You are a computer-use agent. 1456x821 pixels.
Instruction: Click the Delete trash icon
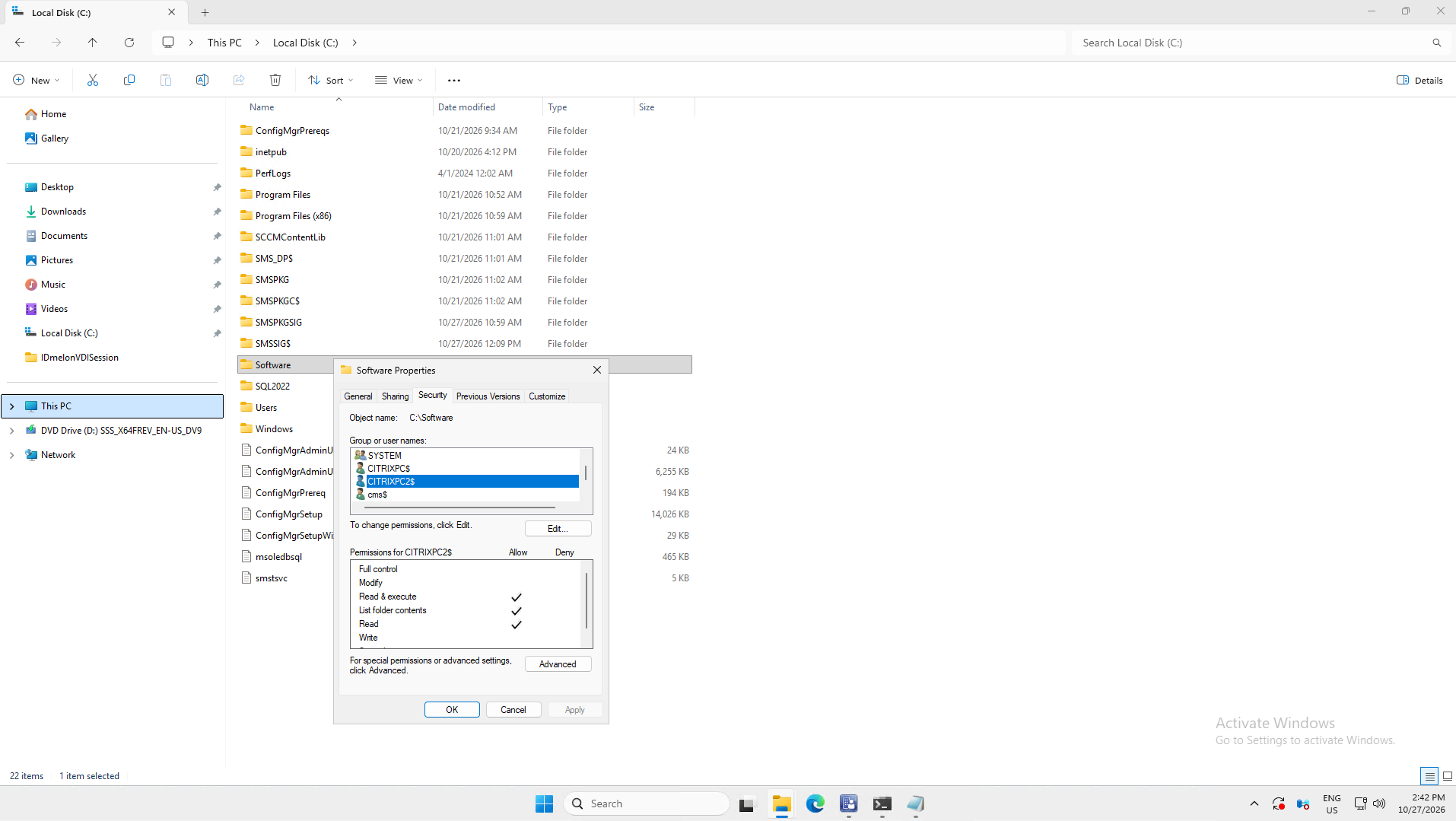coord(275,80)
